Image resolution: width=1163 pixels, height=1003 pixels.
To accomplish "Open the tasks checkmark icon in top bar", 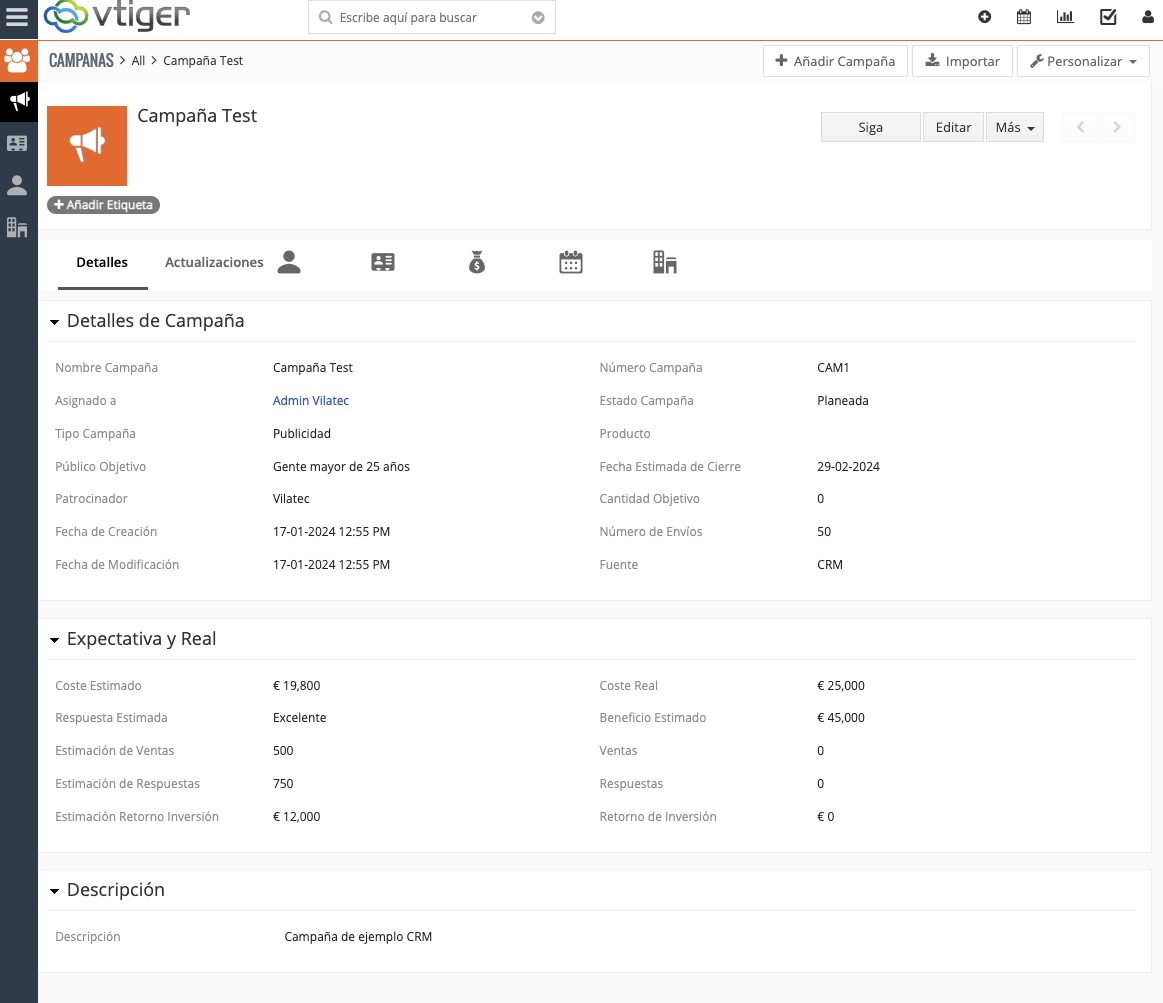I will [1108, 17].
